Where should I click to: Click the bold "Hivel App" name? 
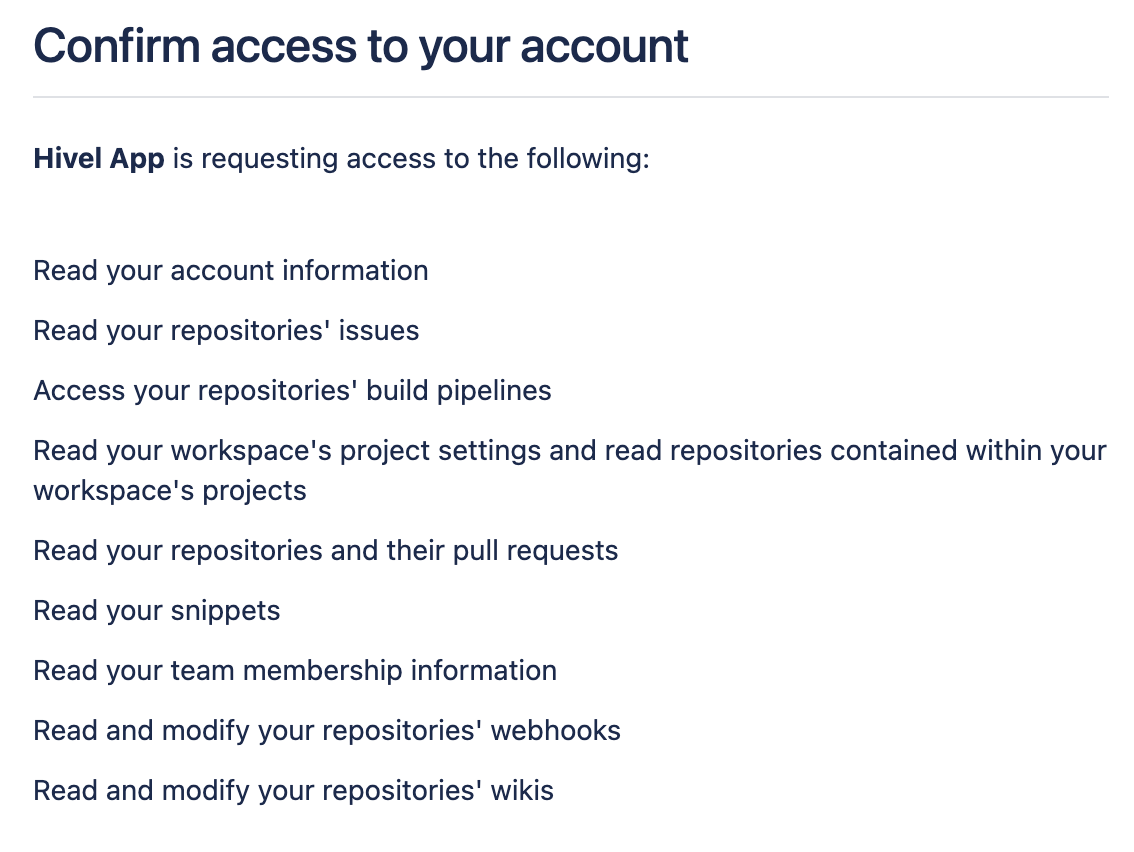pyautogui.click(x=98, y=159)
